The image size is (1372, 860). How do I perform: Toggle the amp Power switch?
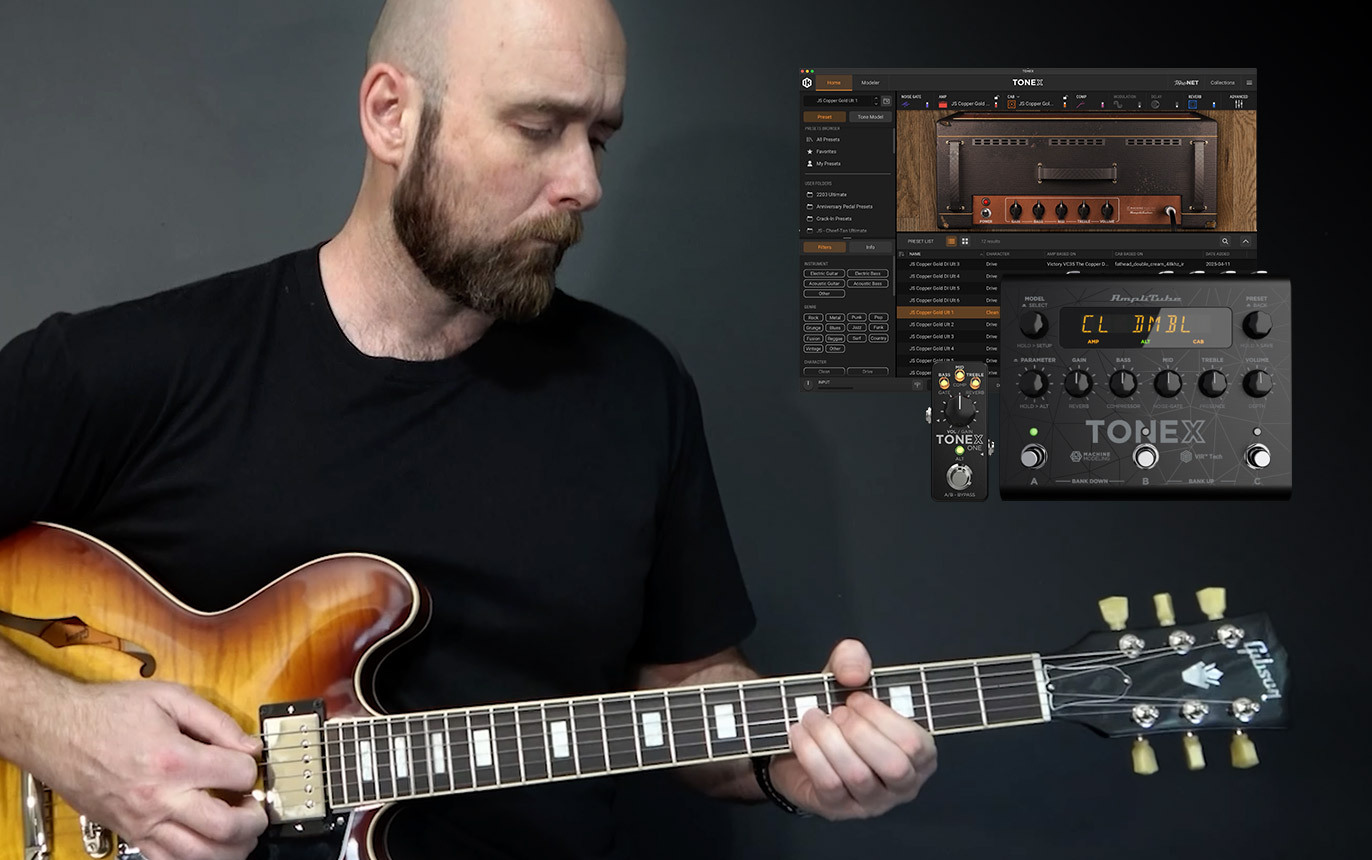point(986,212)
